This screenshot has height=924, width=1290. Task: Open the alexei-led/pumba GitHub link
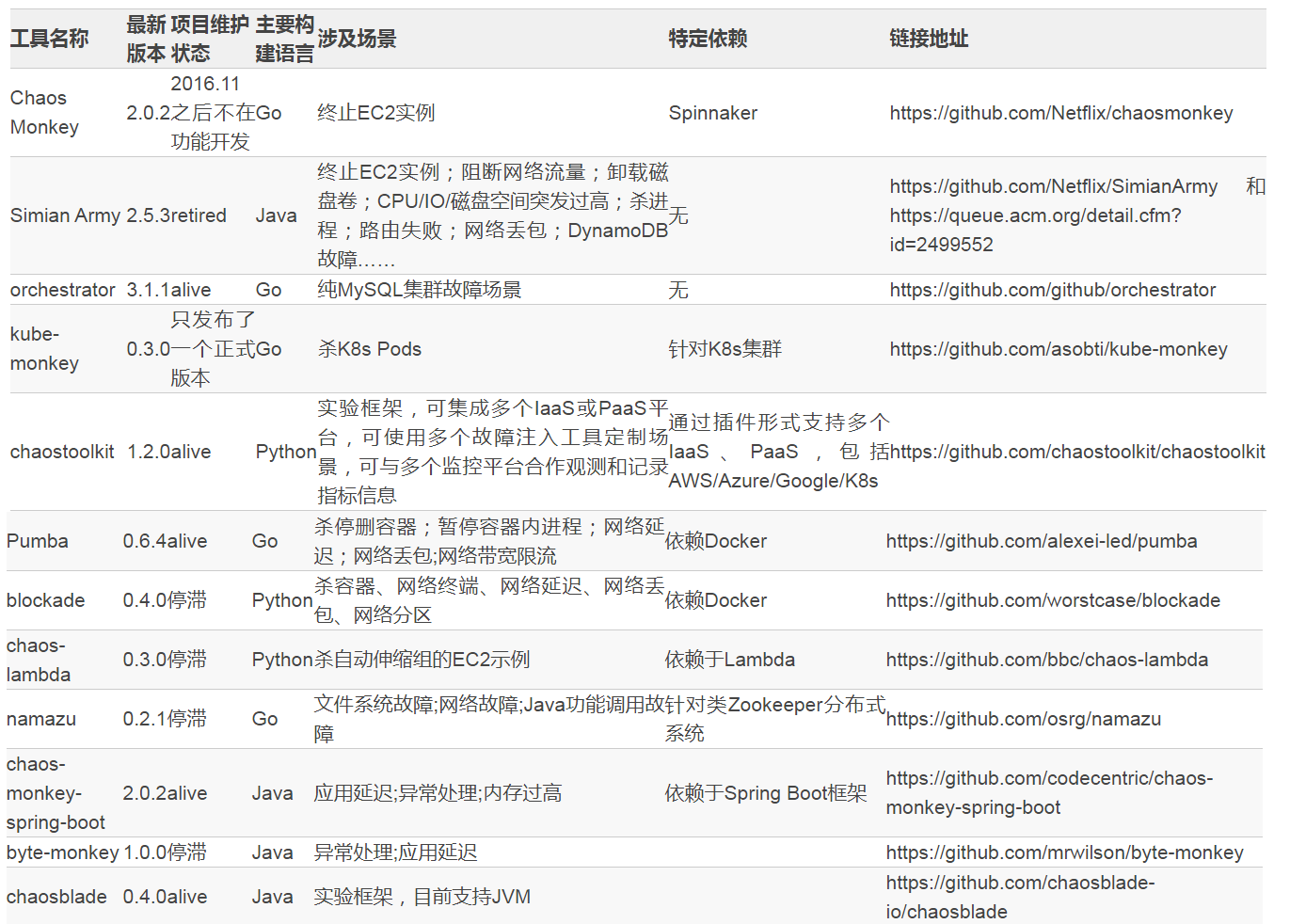[1042, 541]
